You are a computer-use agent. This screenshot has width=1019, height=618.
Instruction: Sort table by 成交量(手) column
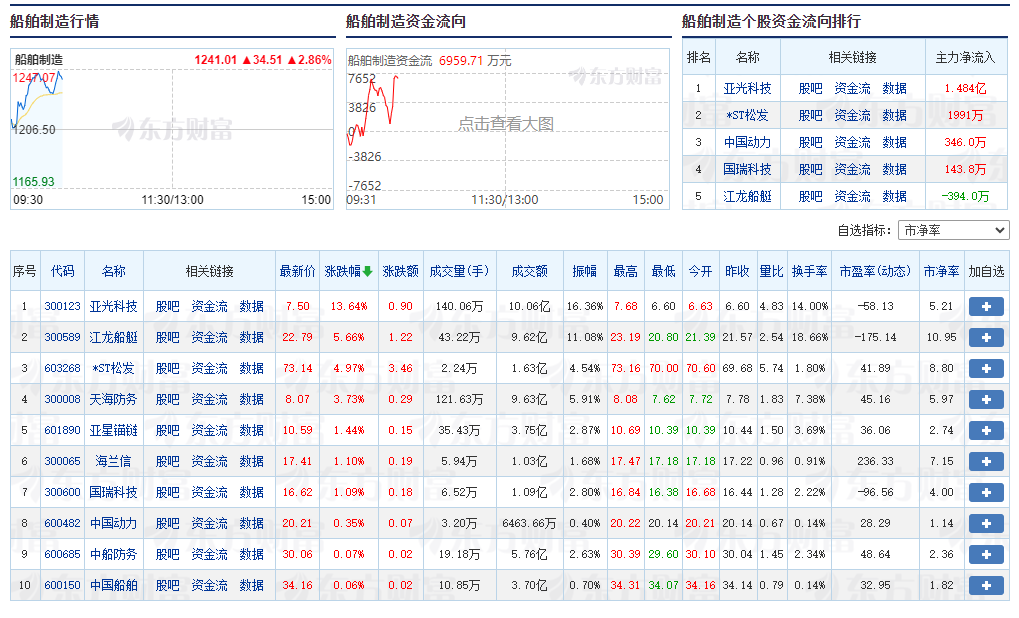pyautogui.click(x=459, y=271)
